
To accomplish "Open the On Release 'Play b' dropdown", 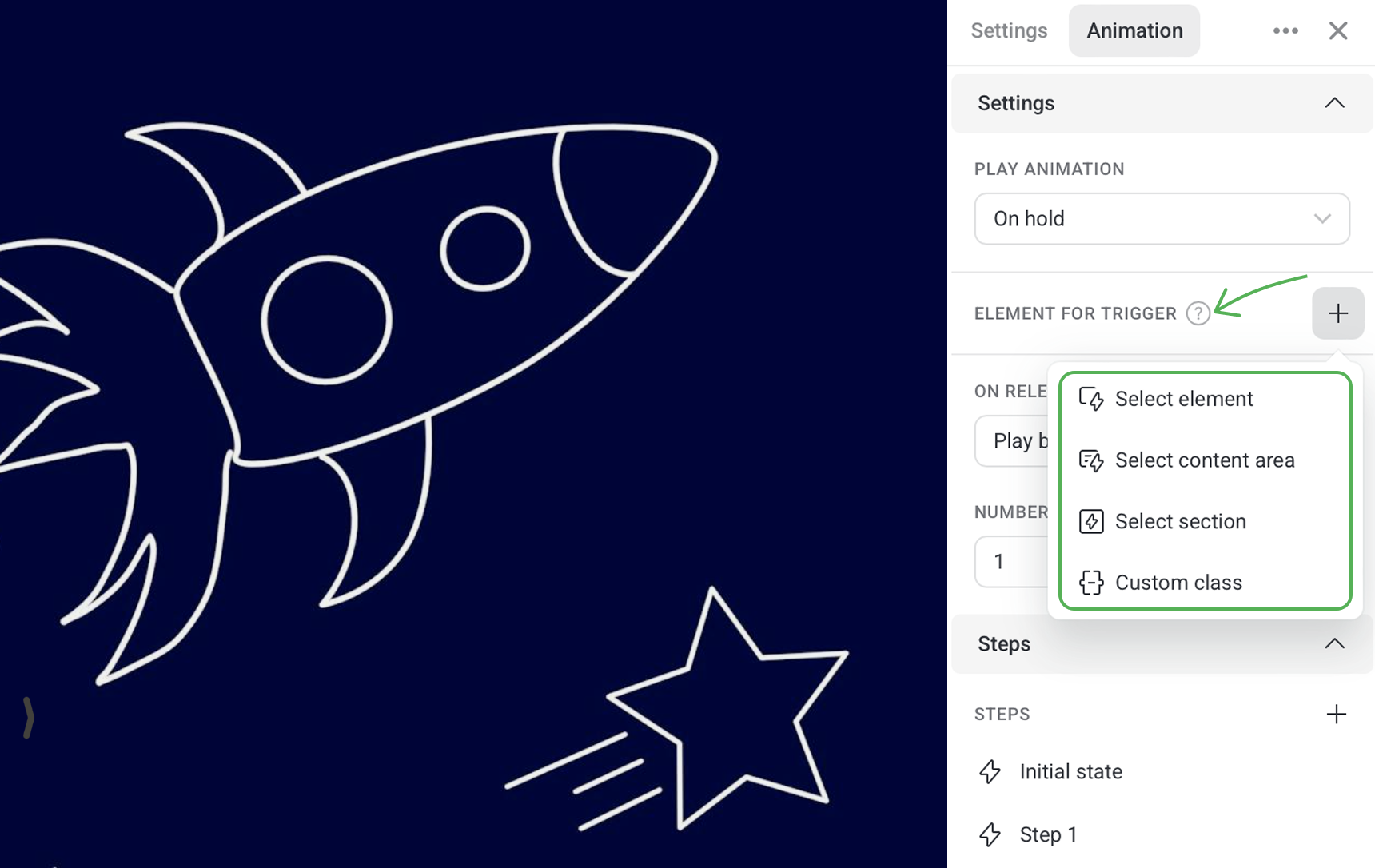I will pyautogui.click(x=1012, y=440).
